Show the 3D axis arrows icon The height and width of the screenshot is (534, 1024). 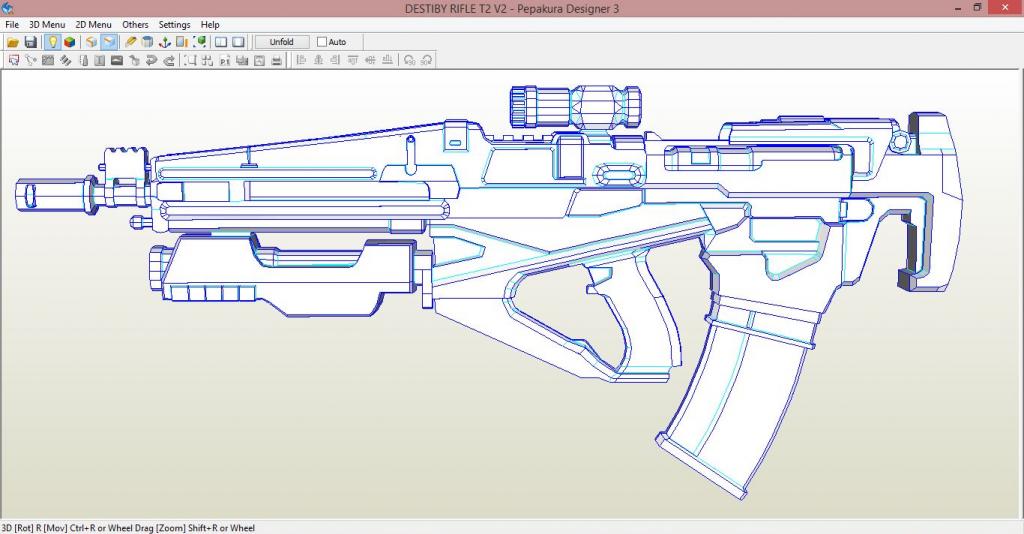click(x=165, y=42)
